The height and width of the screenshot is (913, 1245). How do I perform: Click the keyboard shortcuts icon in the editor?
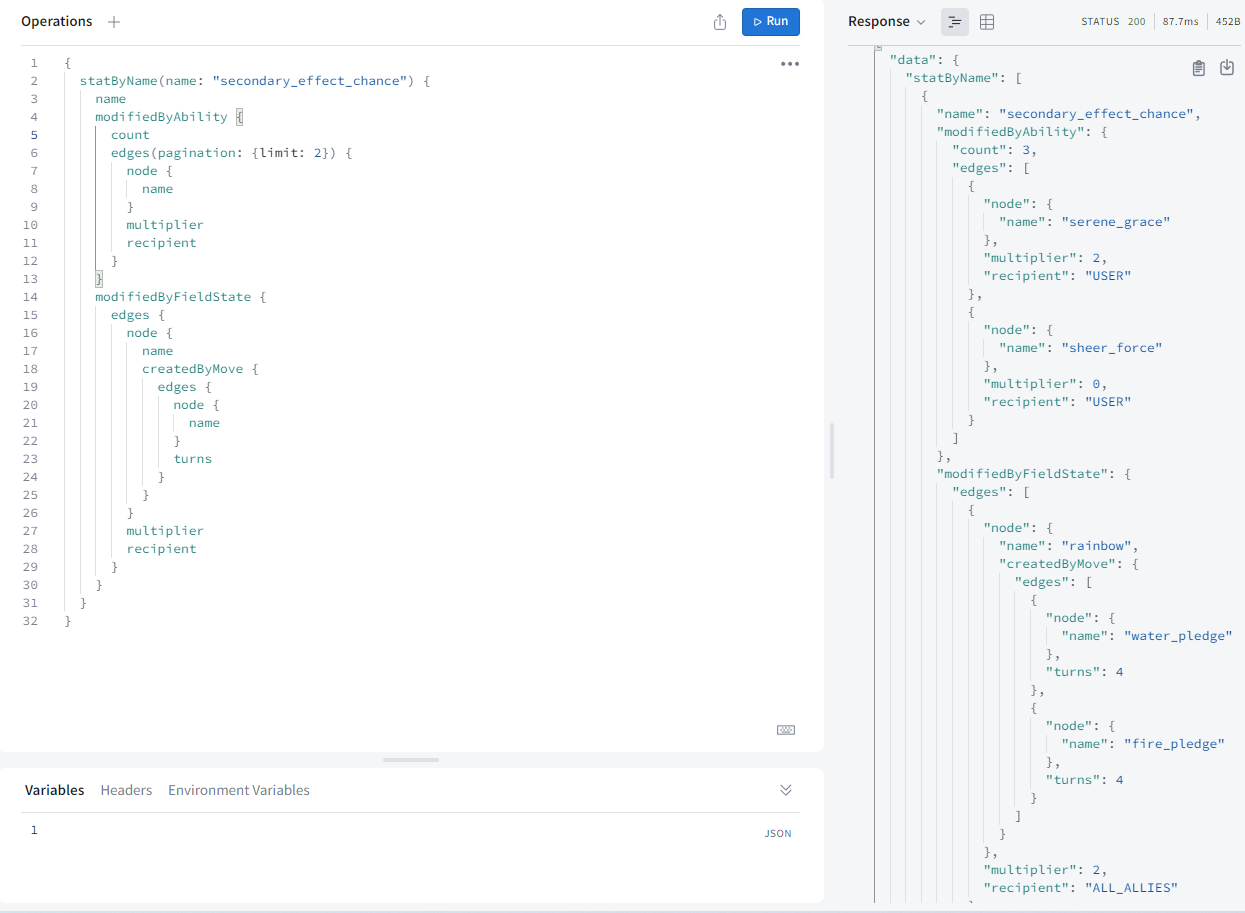tap(786, 730)
